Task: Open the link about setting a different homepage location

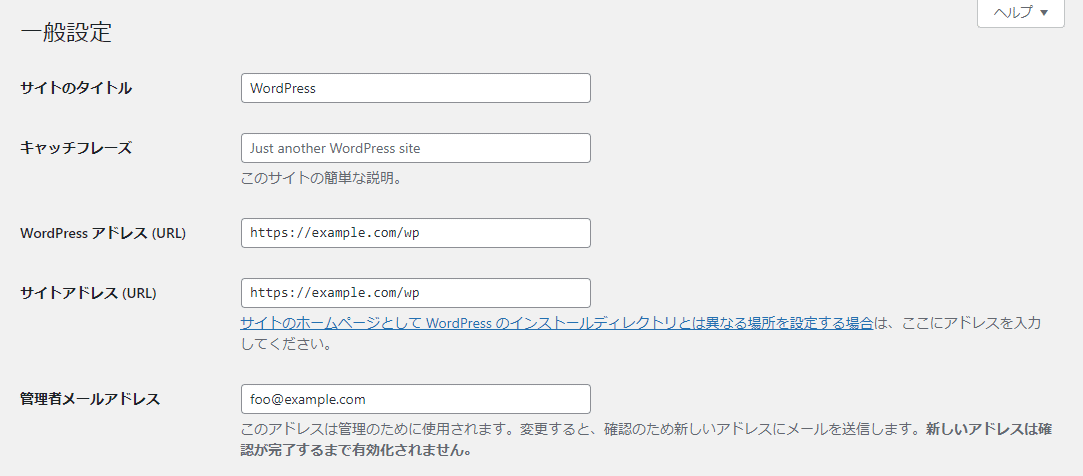Action: click(557, 323)
